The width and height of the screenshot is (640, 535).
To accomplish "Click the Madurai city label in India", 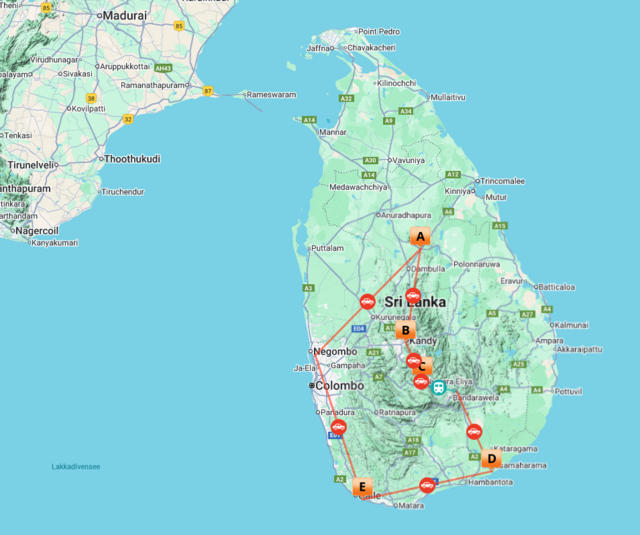I will point(125,16).
